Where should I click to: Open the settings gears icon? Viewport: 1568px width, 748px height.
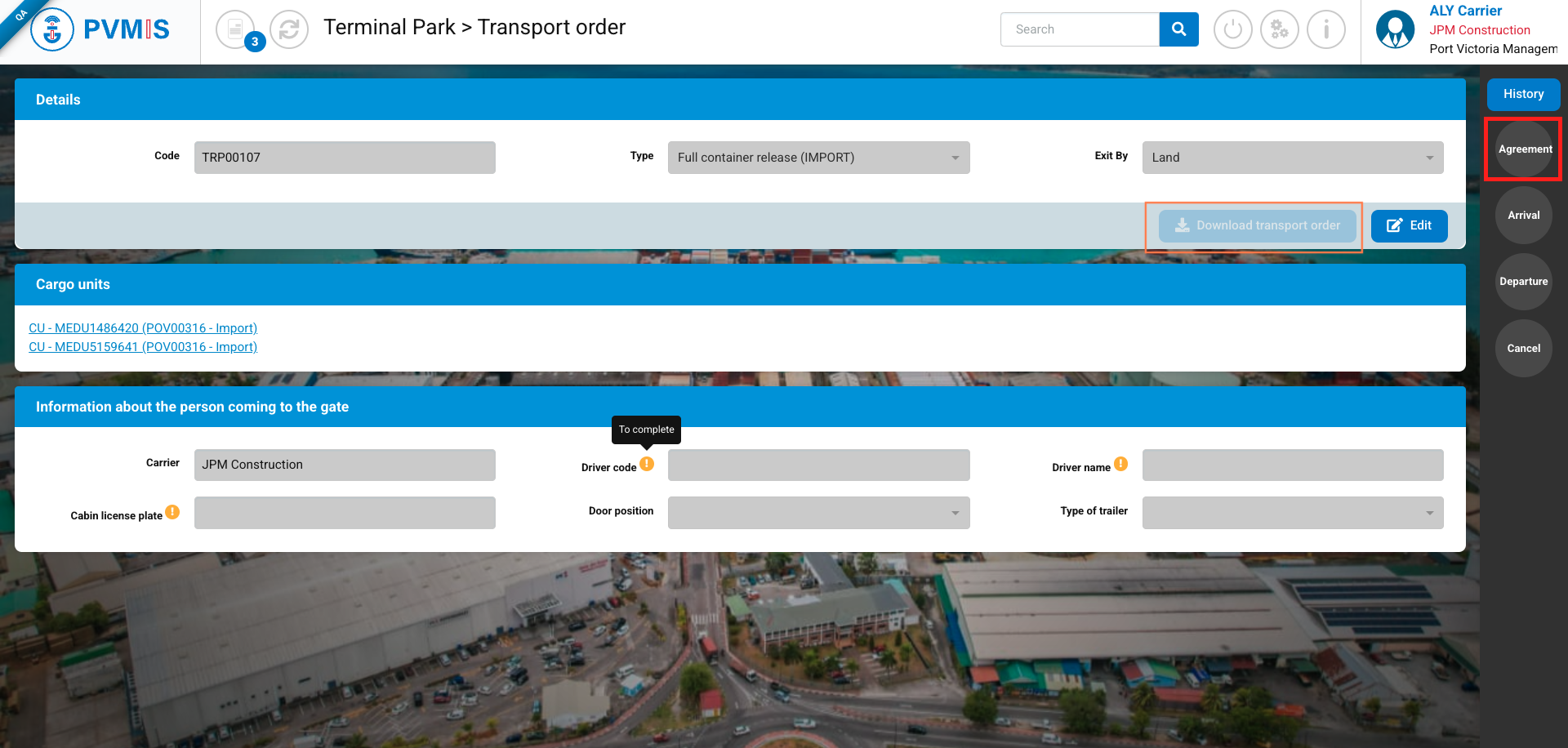(x=1279, y=30)
